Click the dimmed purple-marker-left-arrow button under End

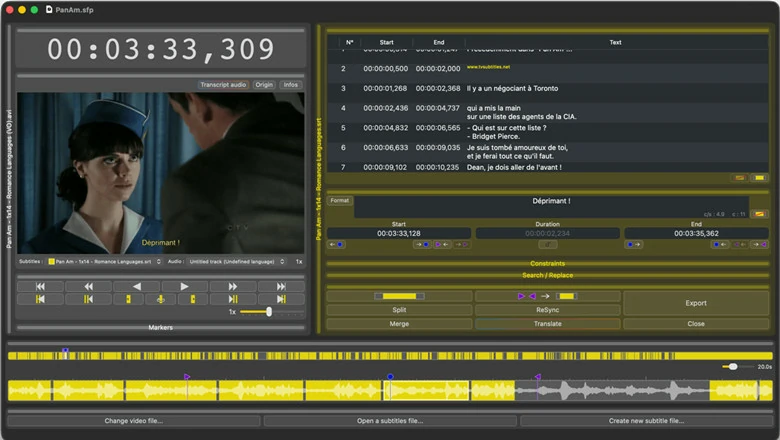(740, 245)
